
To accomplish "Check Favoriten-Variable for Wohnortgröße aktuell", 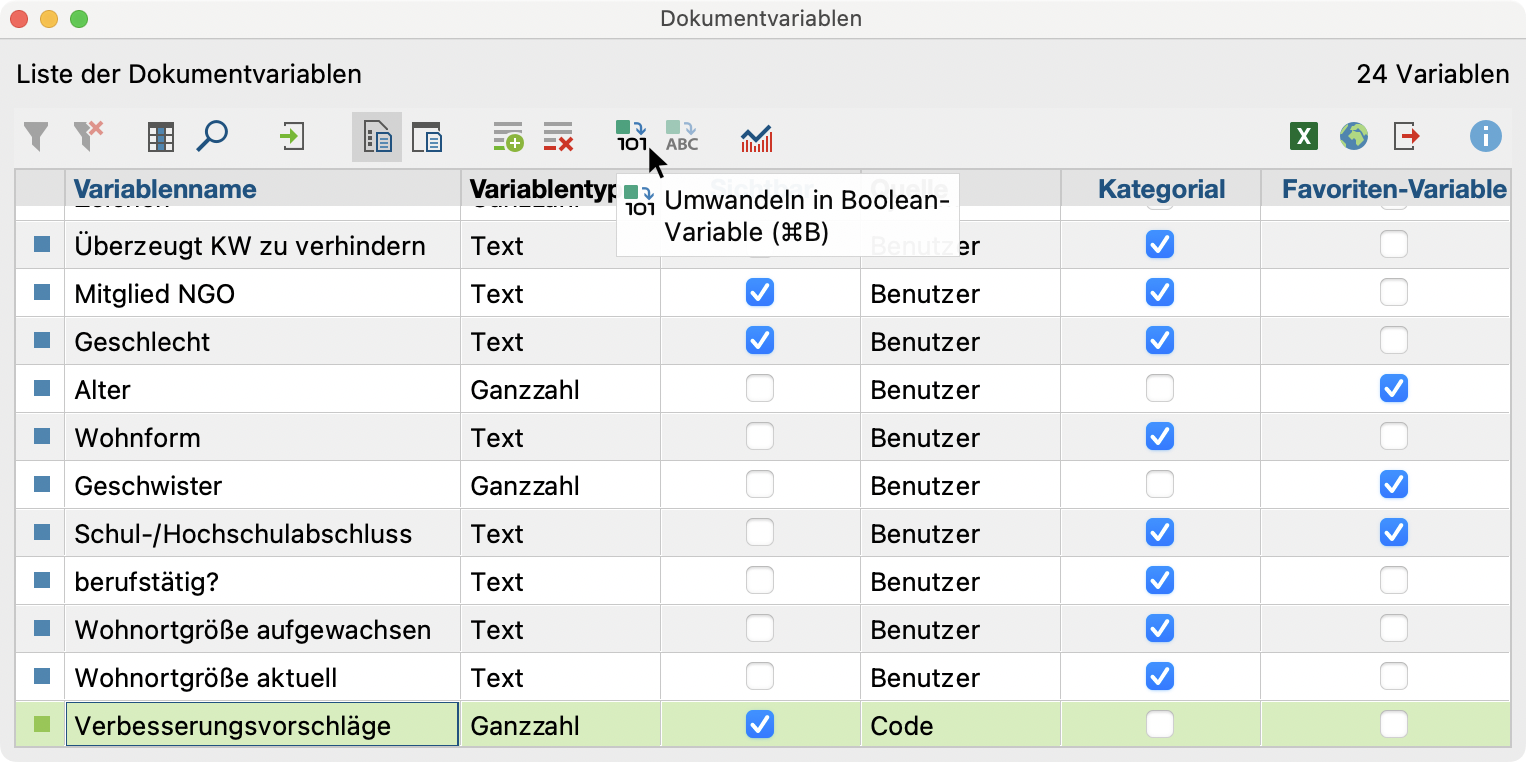I will (x=1394, y=676).
